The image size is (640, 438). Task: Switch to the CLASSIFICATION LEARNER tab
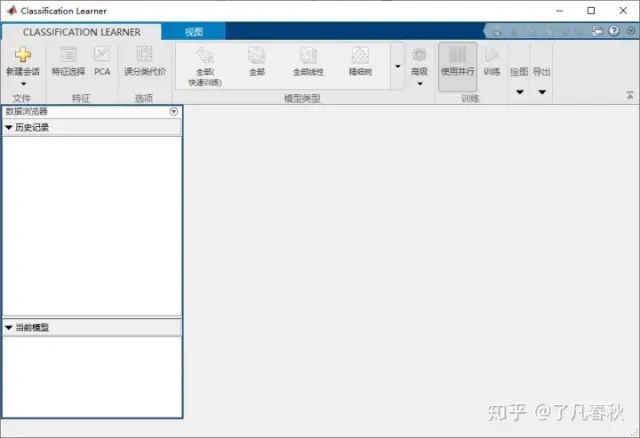point(81,32)
